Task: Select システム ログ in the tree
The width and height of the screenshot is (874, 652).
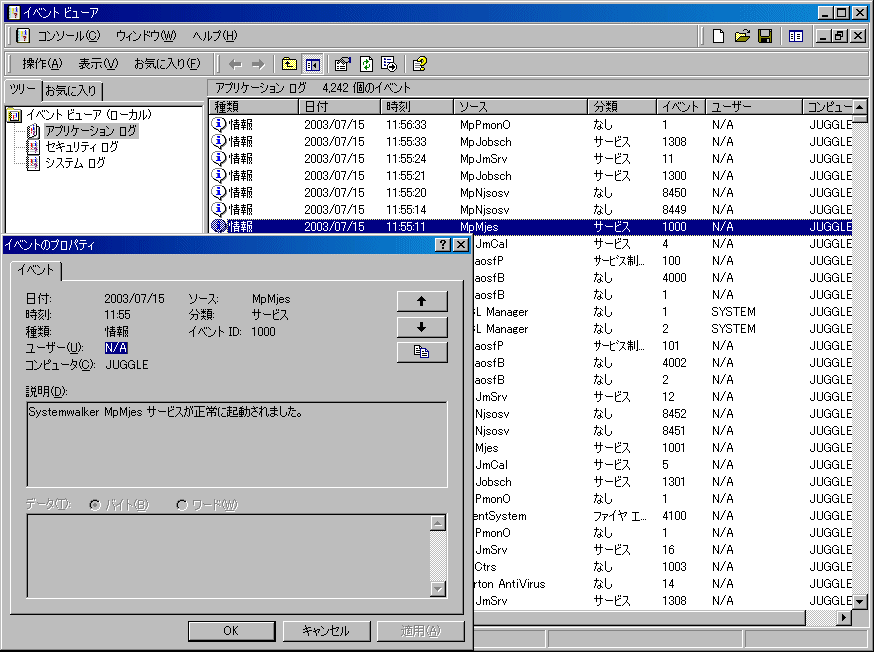Action: [74, 163]
